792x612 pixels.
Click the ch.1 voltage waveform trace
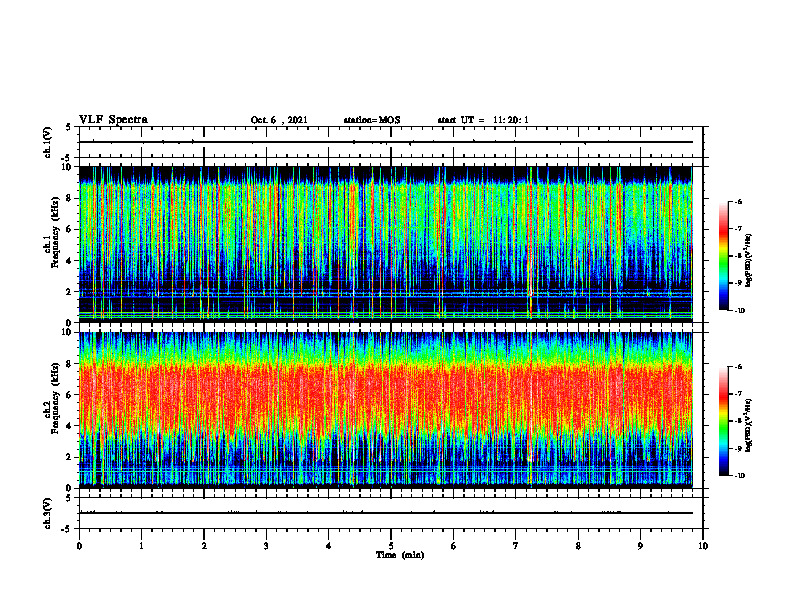point(385,142)
